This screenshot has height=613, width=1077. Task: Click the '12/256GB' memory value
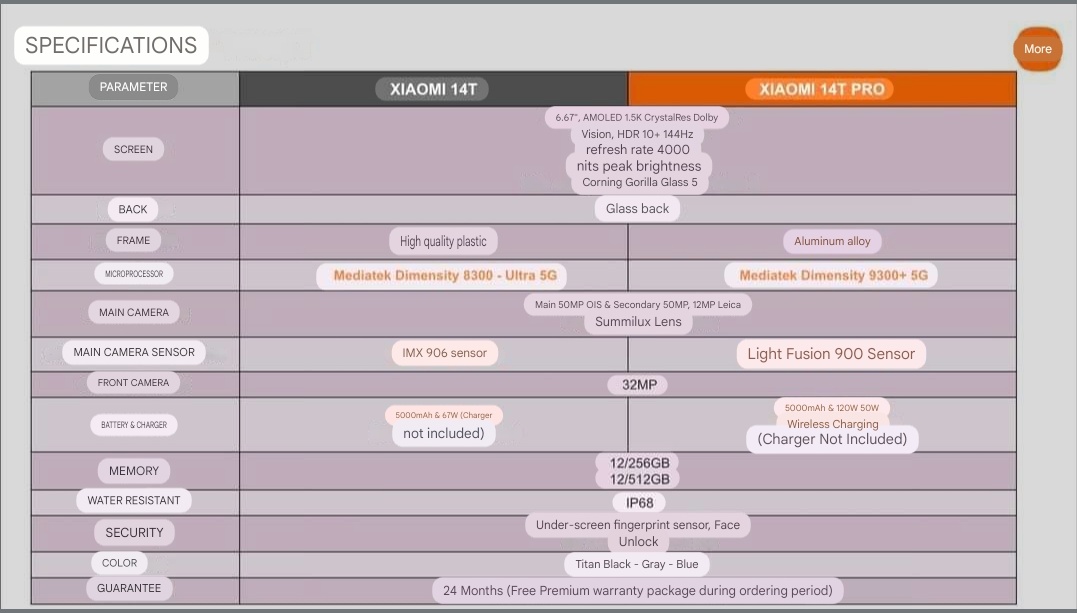pyautogui.click(x=639, y=463)
